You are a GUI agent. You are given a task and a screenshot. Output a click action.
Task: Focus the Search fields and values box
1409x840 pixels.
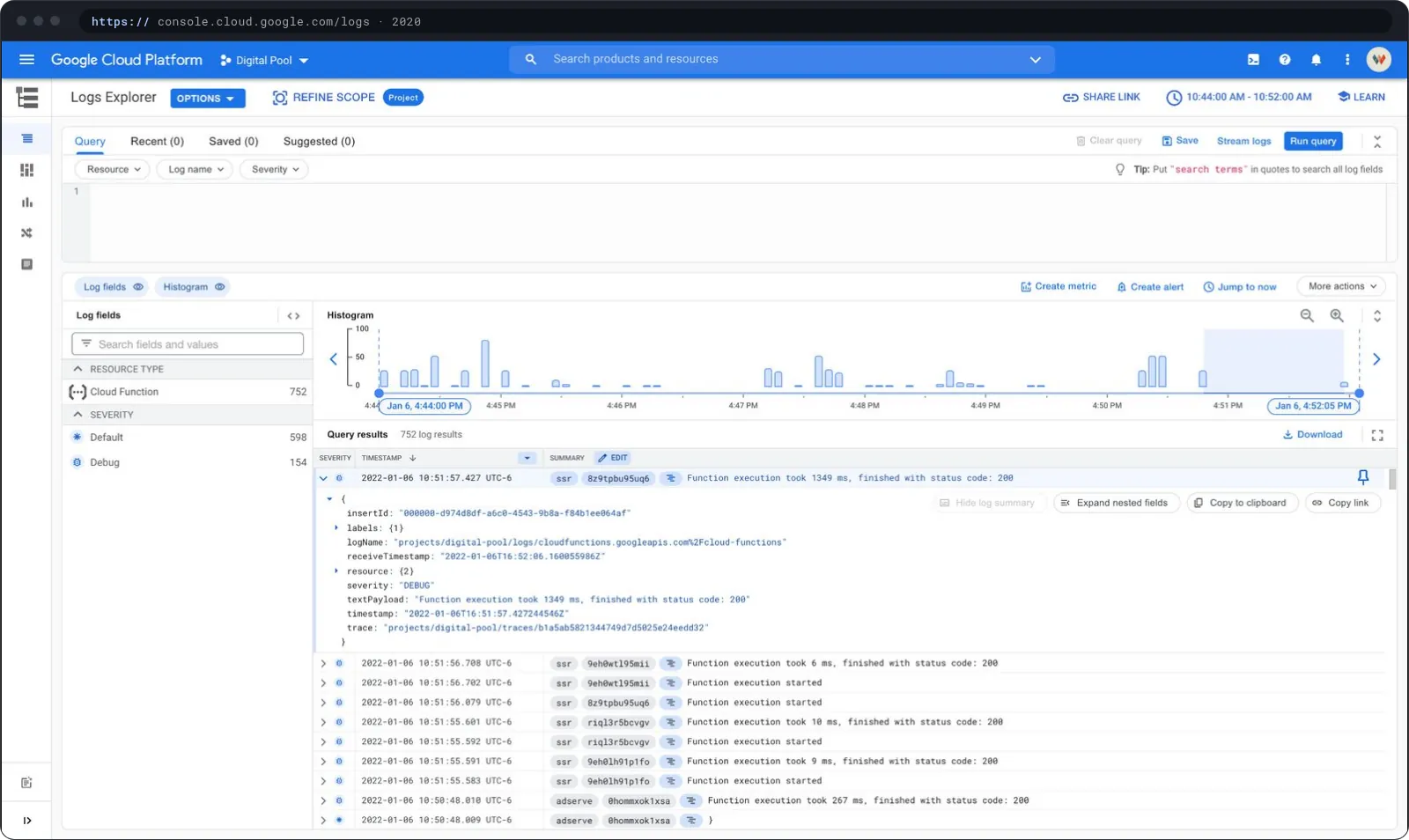(188, 344)
